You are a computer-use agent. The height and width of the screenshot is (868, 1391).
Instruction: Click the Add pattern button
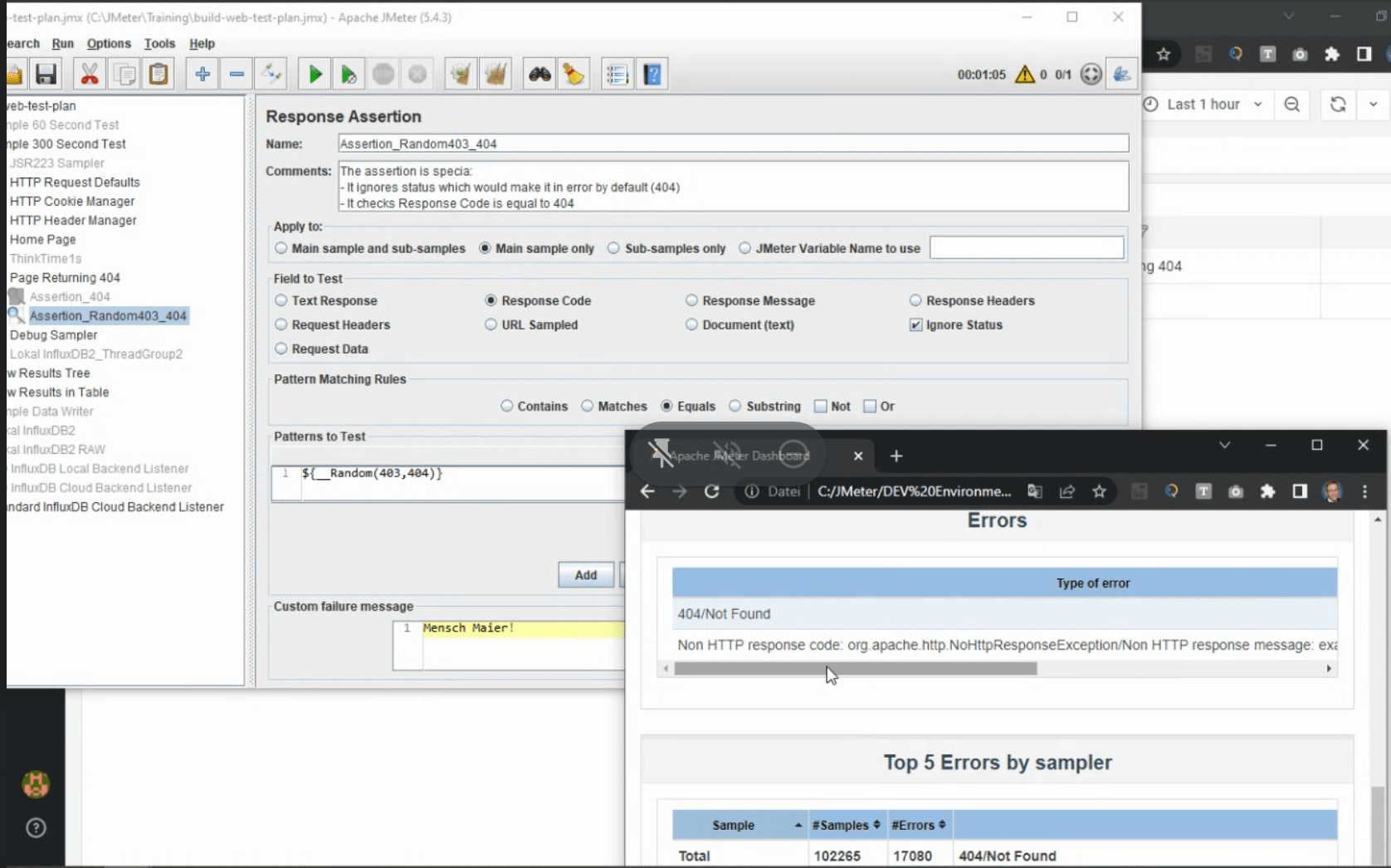tap(585, 575)
